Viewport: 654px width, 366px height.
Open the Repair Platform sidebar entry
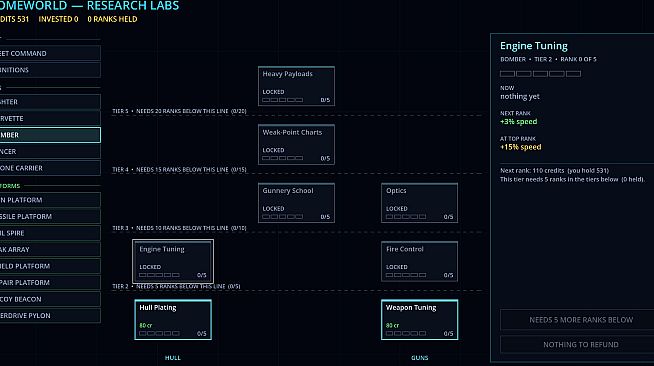pos(50,283)
